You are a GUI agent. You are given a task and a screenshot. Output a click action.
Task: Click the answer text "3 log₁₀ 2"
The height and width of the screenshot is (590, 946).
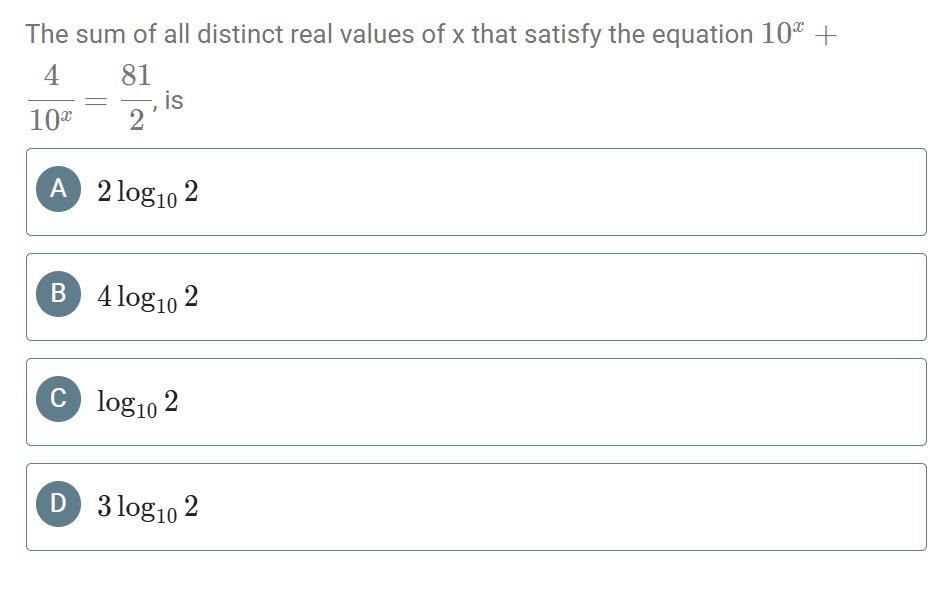pyautogui.click(x=148, y=507)
